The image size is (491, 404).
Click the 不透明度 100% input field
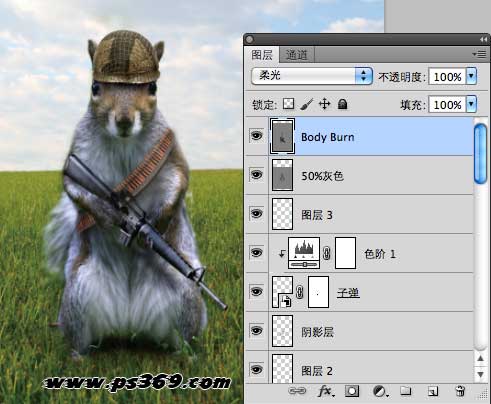[x=447, y=77]
